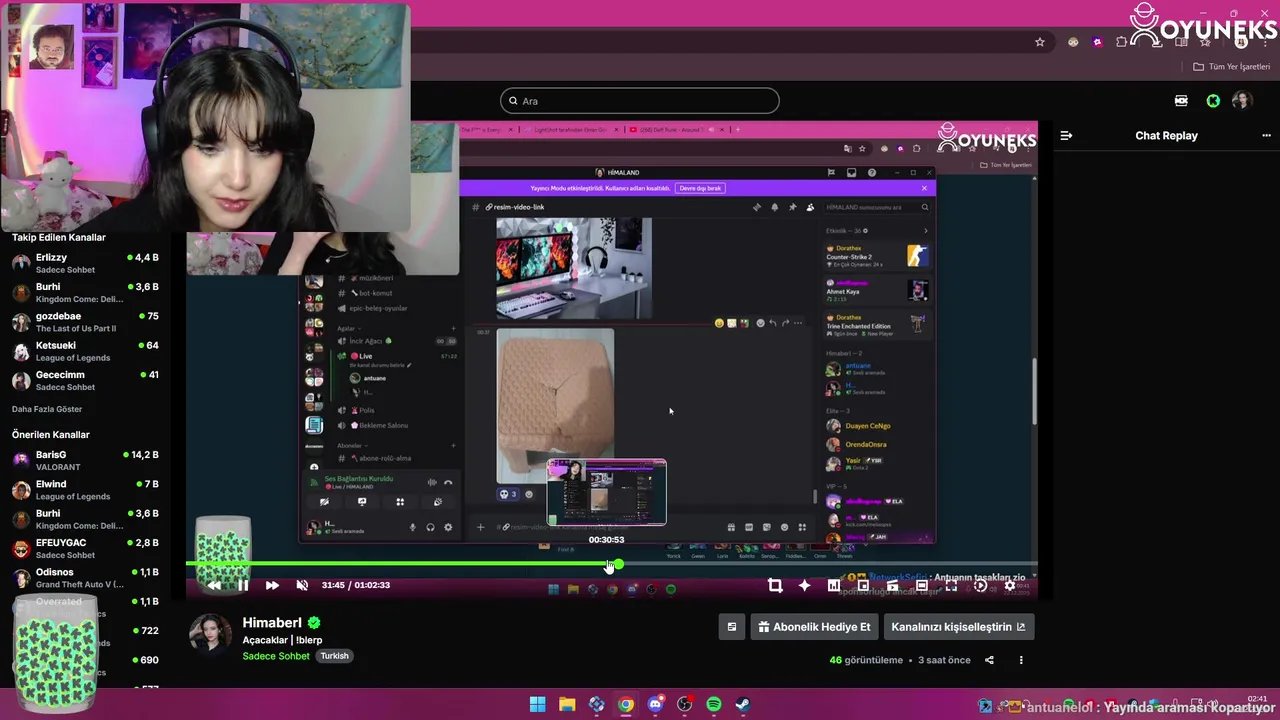Open Google Chrome from the taskbar
1280x720 pixels.
coord(625,704)
